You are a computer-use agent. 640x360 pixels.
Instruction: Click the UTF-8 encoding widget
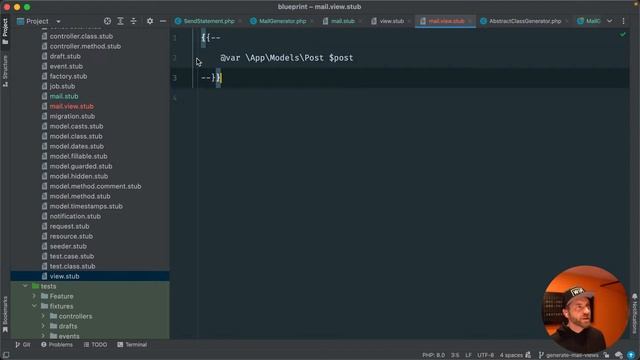[485, 355]
